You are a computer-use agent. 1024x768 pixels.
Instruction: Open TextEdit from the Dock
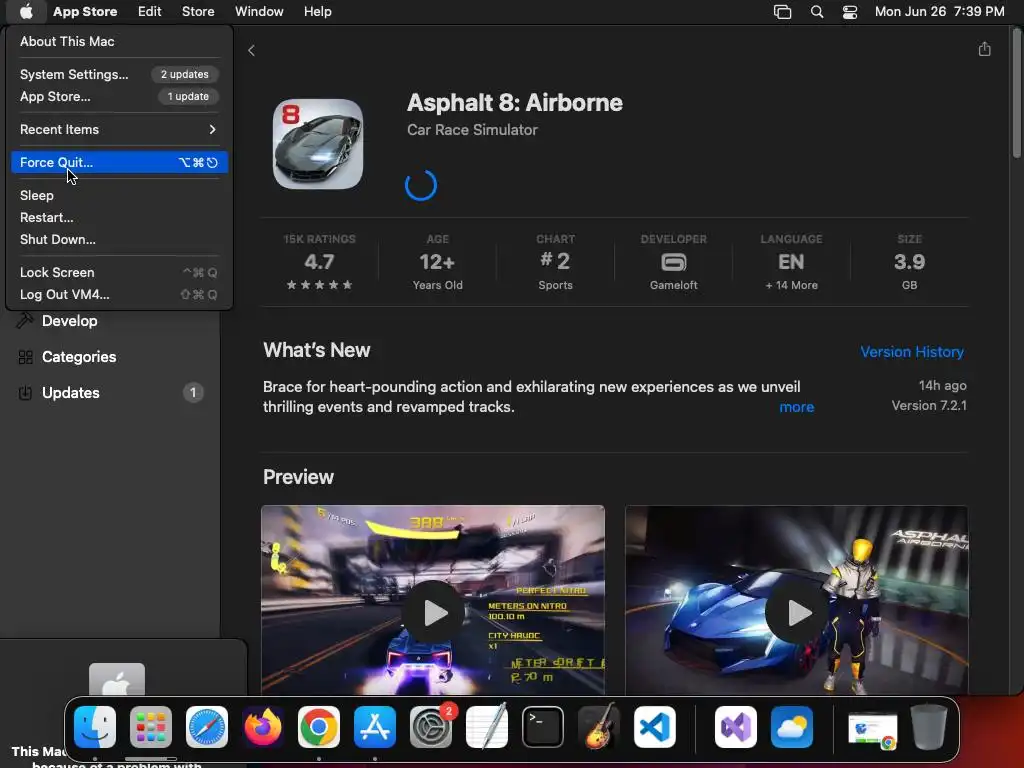[487, 727]
